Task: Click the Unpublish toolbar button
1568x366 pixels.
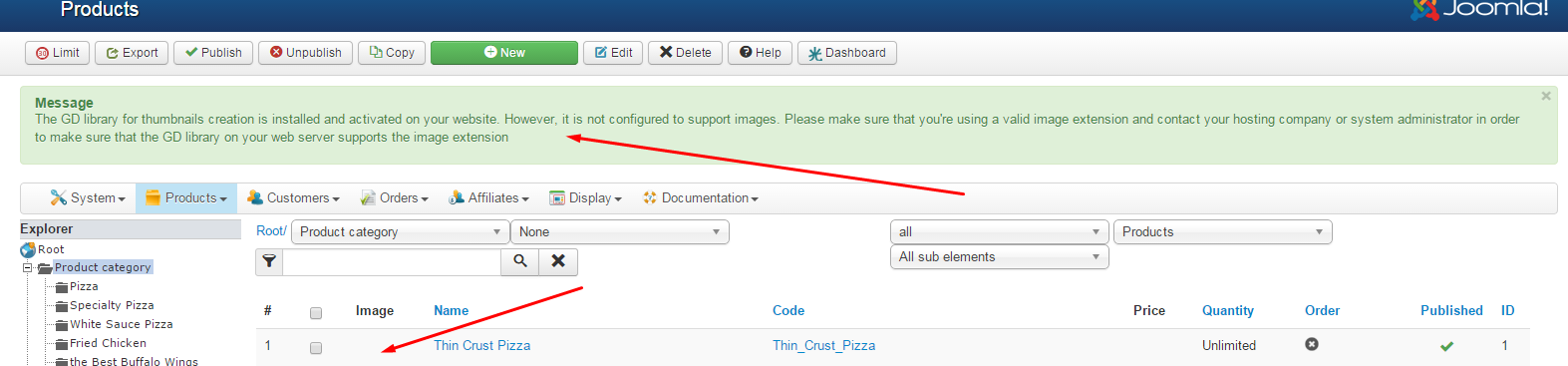Action: pos(305,53)
